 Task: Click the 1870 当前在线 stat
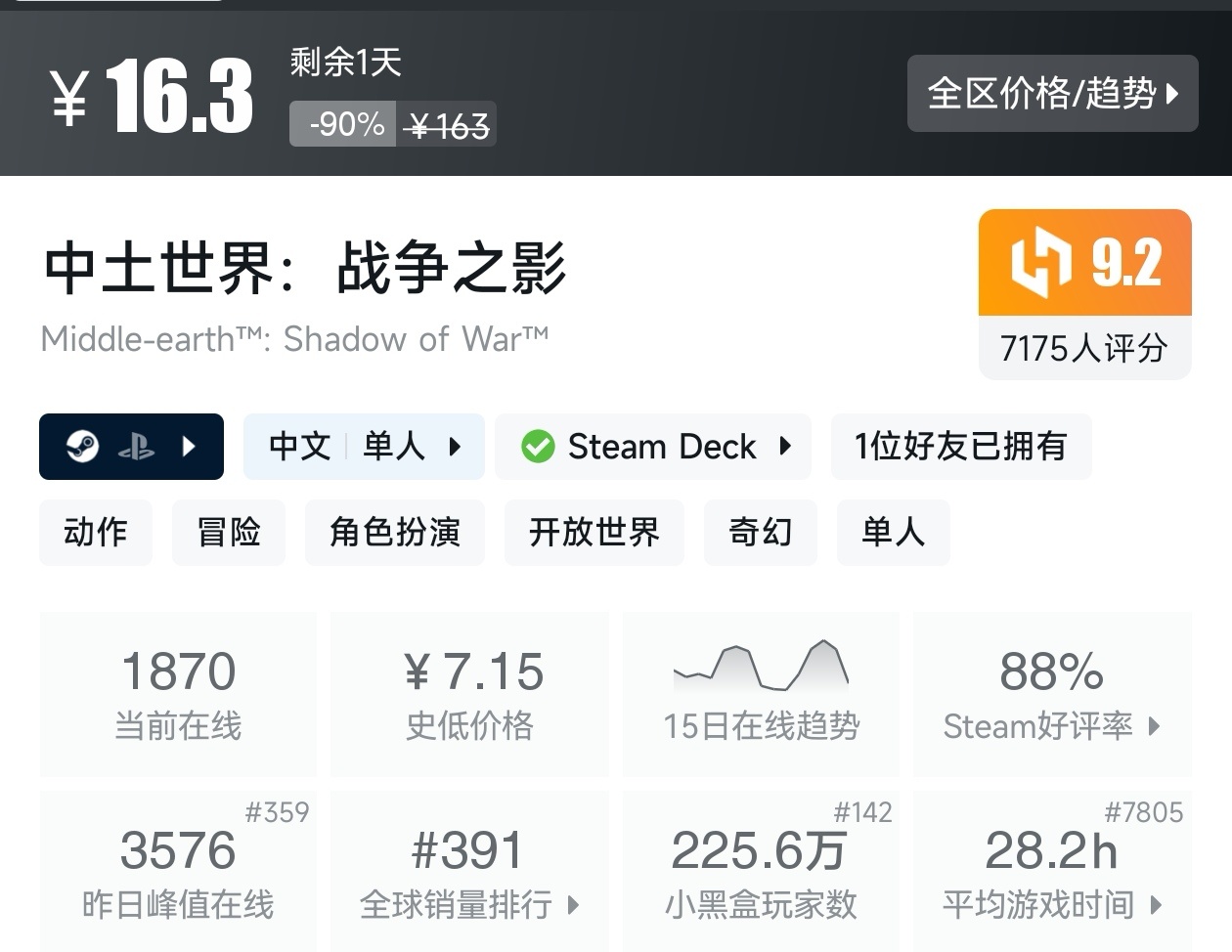click(x=178, y=694)
